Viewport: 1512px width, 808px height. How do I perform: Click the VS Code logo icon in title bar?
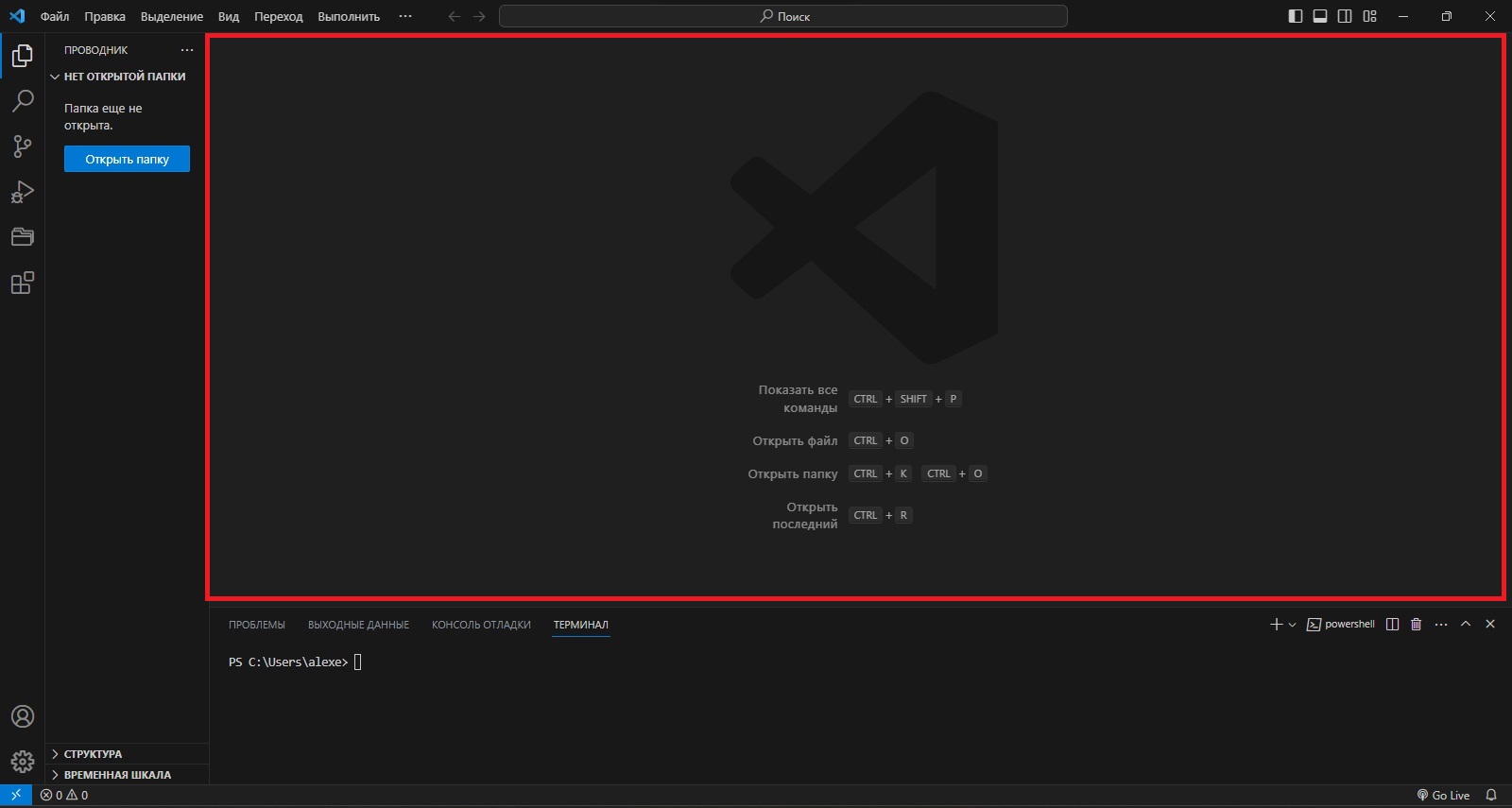(17, 16)
